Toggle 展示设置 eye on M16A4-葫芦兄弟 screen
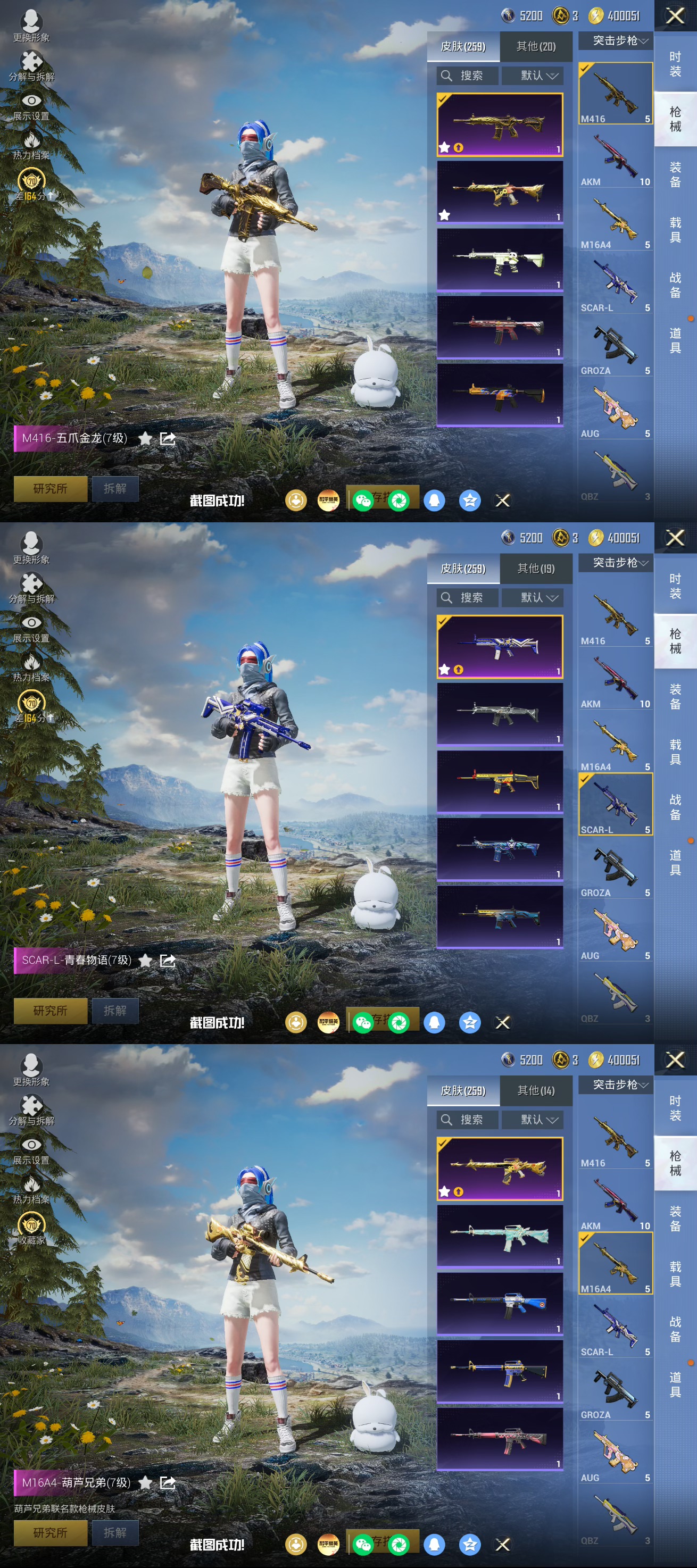 click(x=31, y=1144)
